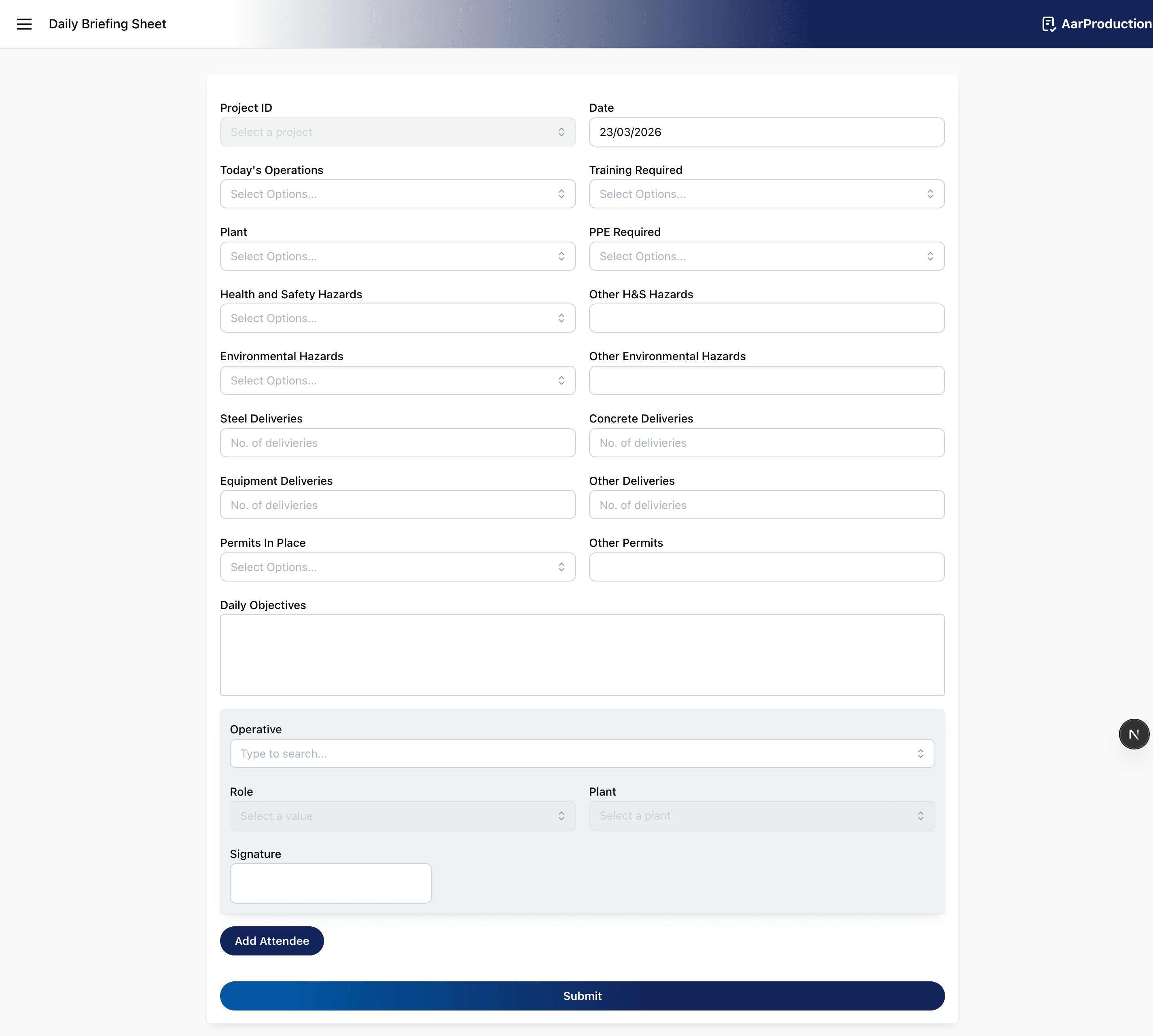Click the Date input field
The width and height of the screenshot is (1153, 1036).
click(766, 132)
